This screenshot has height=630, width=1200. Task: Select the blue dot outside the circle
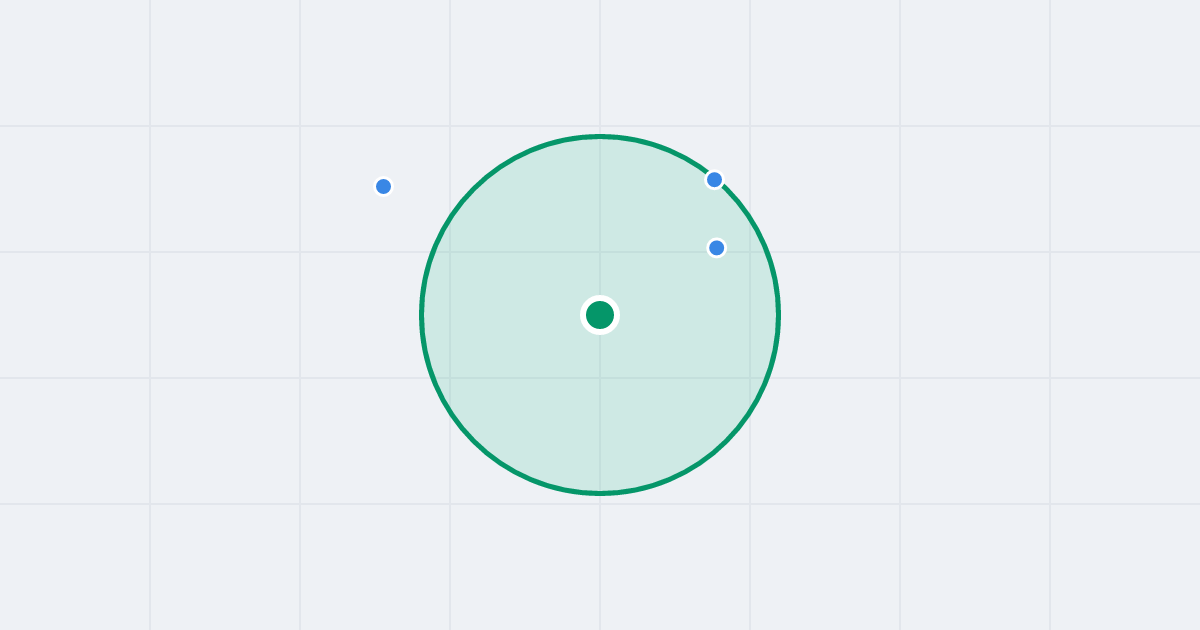(383, 186)
